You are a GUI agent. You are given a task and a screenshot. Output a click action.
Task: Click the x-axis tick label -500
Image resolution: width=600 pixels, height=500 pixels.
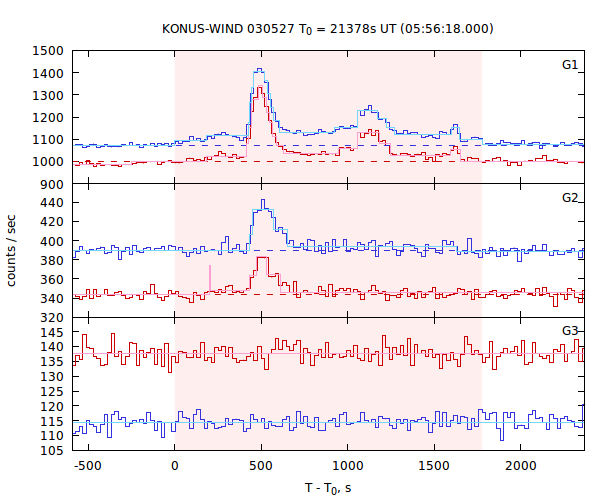click(88, 466)
